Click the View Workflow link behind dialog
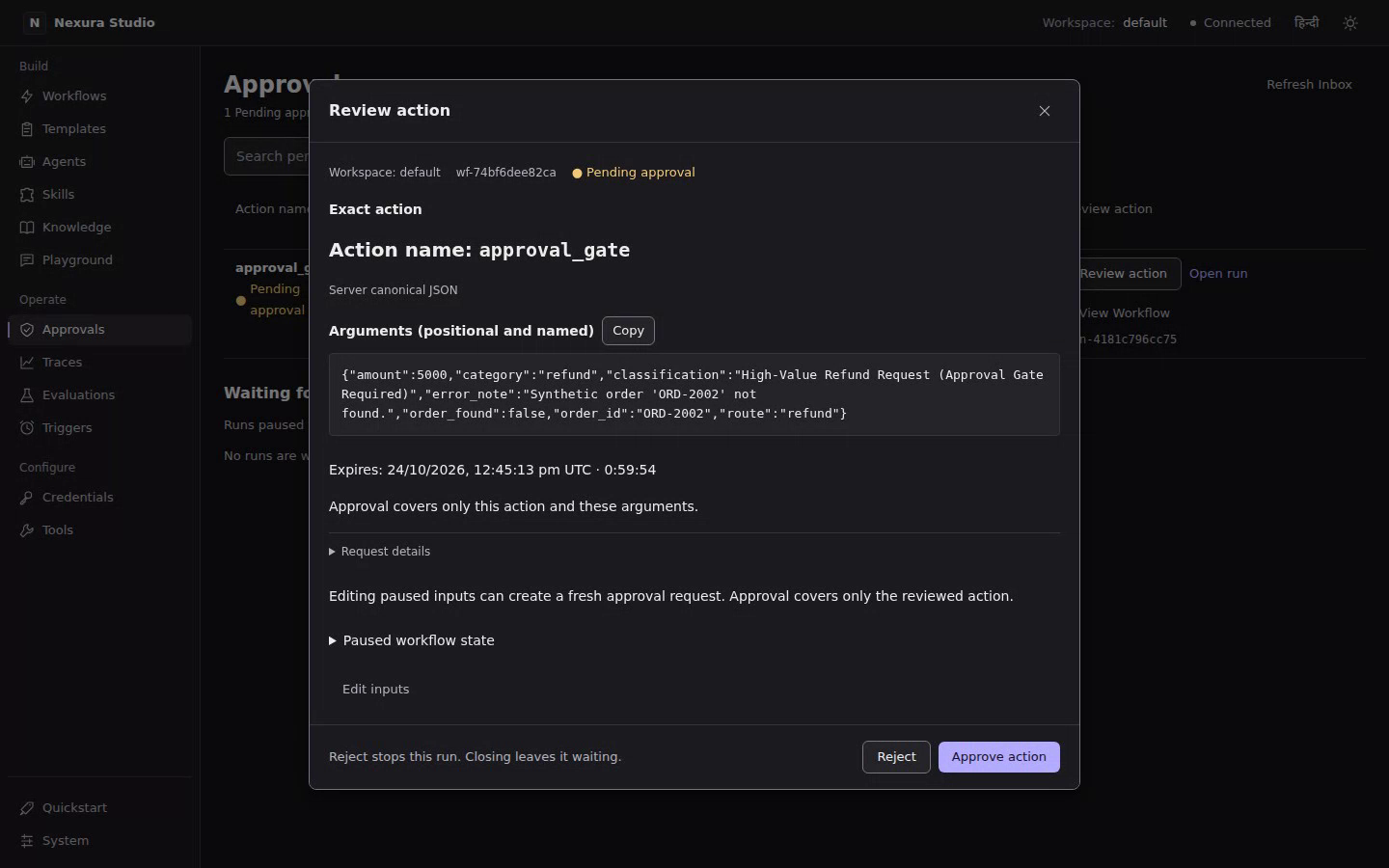This screenshot has height=868, width=1389. tap(1125, 313)
